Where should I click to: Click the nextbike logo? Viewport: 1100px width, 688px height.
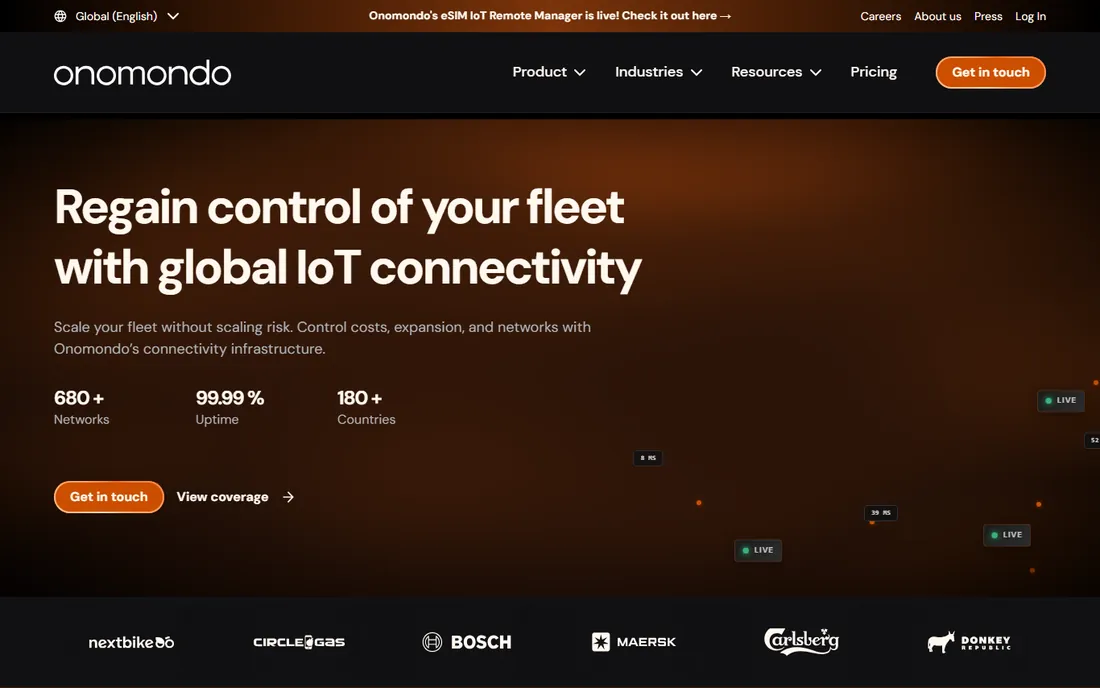[x=131, y=642]
